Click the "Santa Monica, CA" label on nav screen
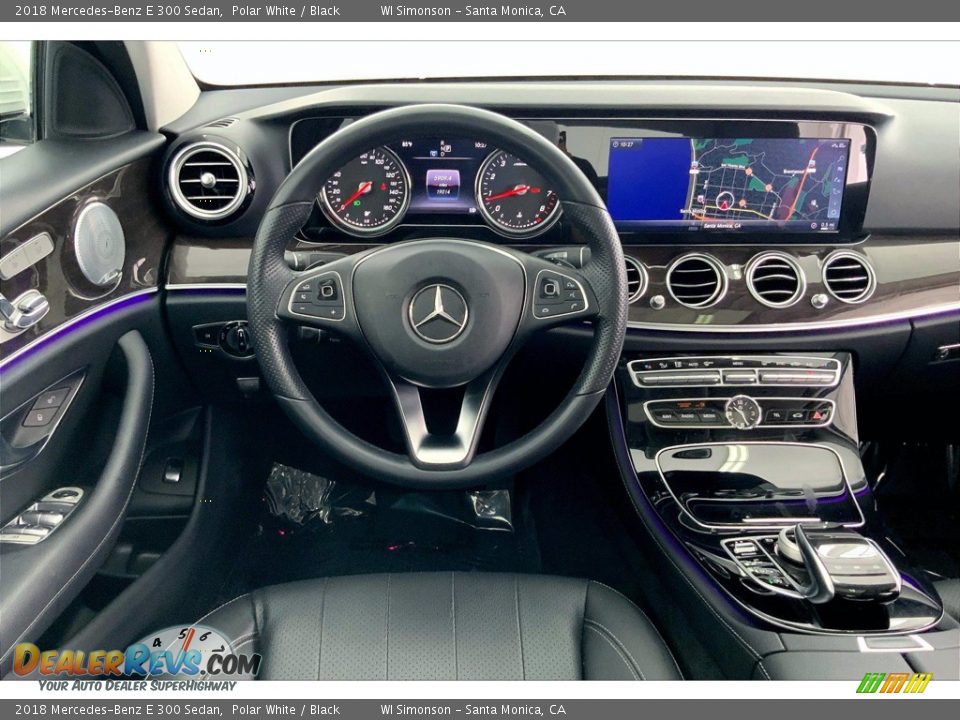The image size is (960, 720). click(722, 226)
